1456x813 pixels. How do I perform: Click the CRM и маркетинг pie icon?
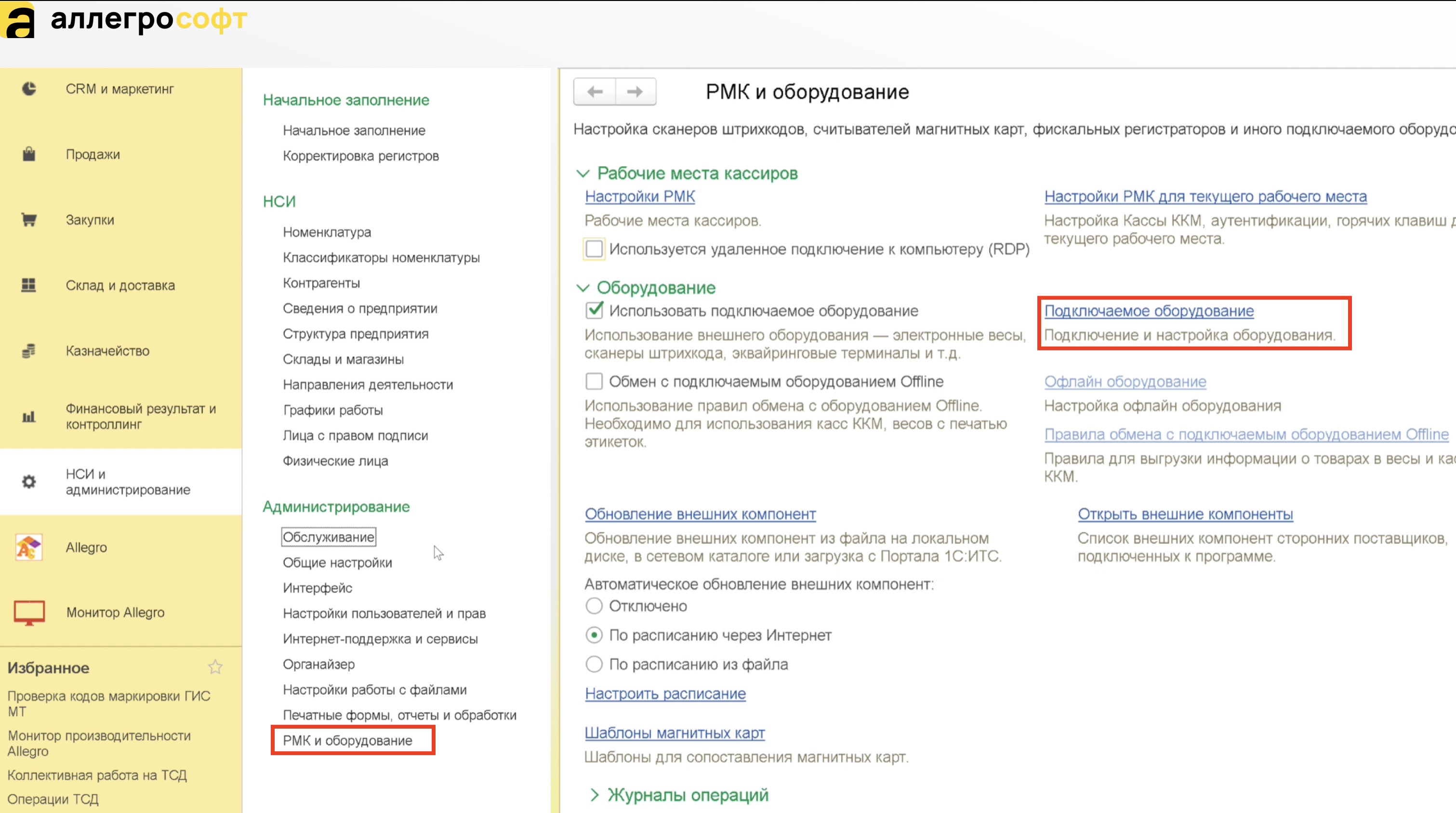tap(29, 89)
